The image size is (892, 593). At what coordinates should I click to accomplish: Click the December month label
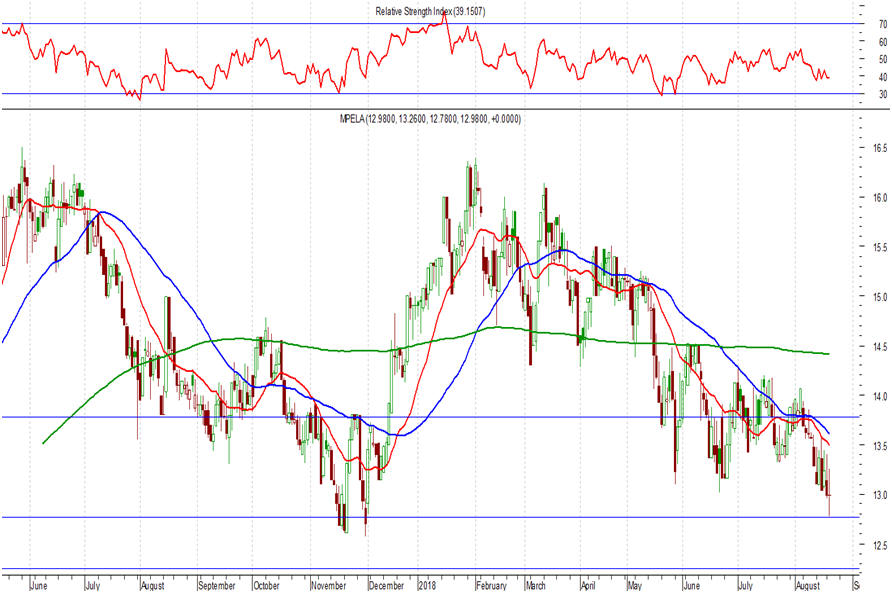tap(386, 585)
